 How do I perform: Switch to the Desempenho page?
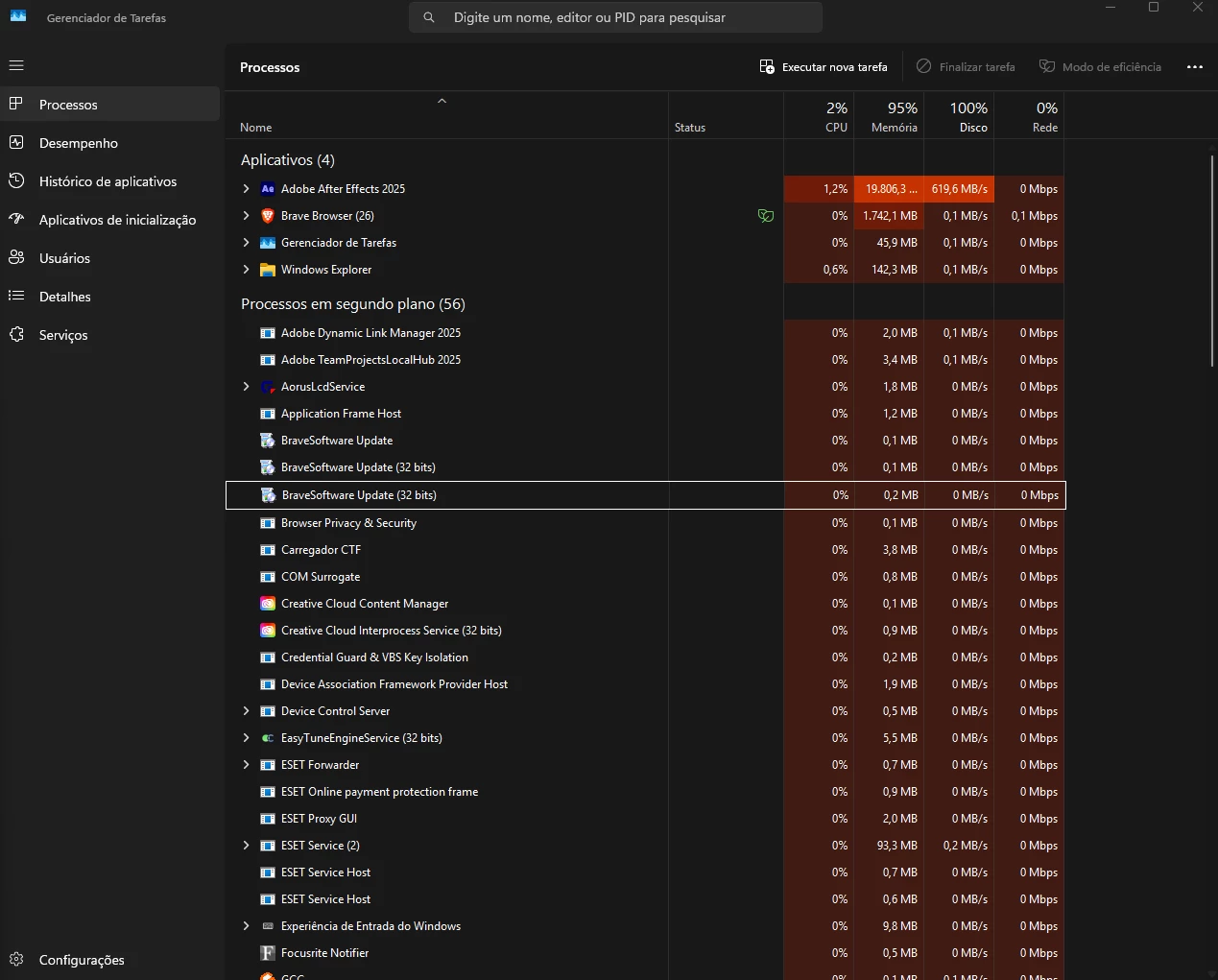click(x=110, y=143)
